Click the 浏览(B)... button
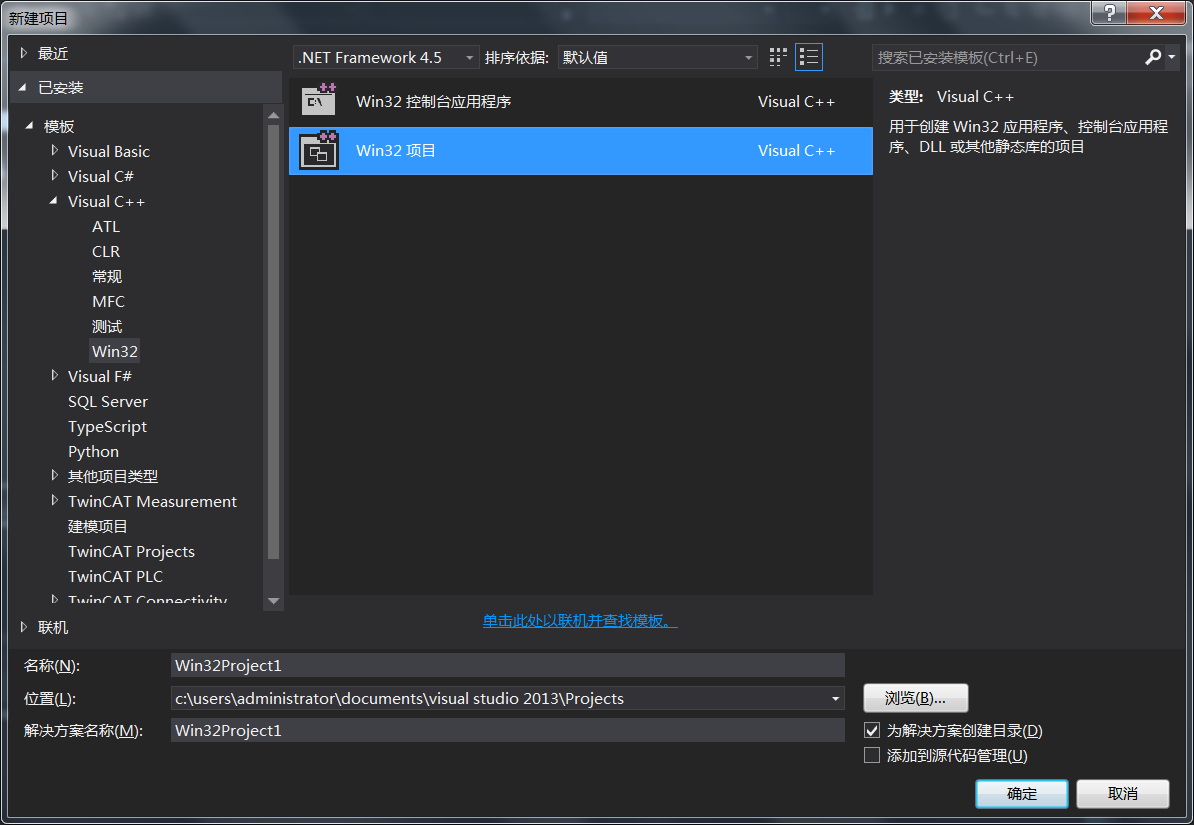The height and width of the screenshot is (825, 1194). (915, 698)
